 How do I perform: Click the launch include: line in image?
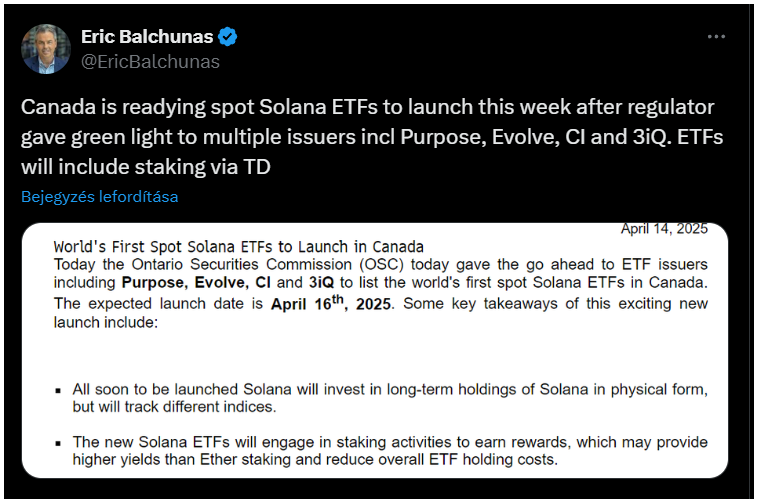click(x=105, y=322)
